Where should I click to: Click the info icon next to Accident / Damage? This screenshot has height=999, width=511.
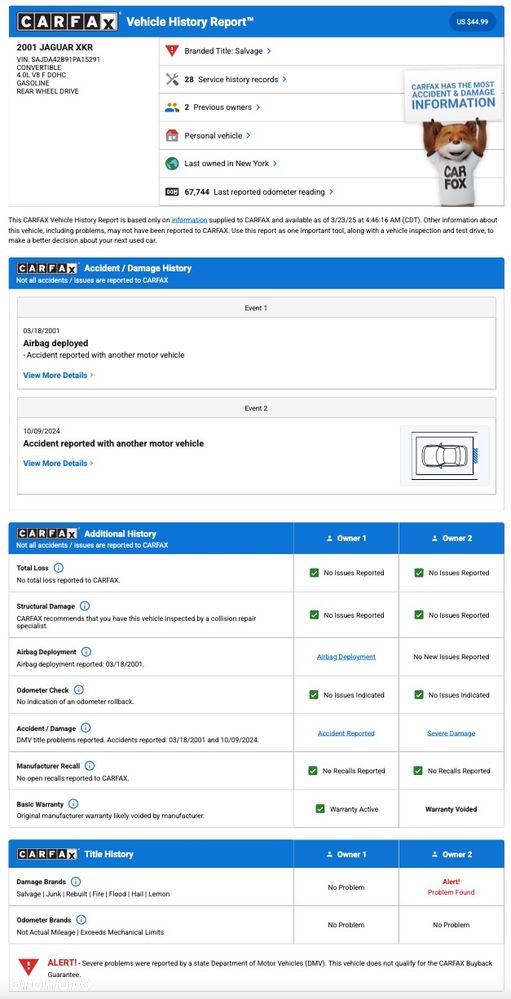[85, 728]
